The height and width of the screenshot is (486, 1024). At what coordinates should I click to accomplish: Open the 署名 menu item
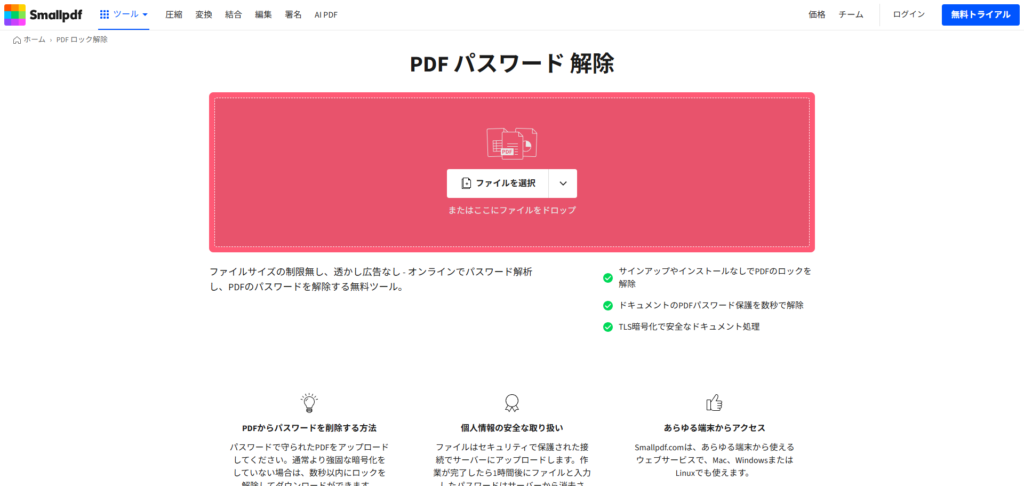pyautogui.click(x=293, y=14)
